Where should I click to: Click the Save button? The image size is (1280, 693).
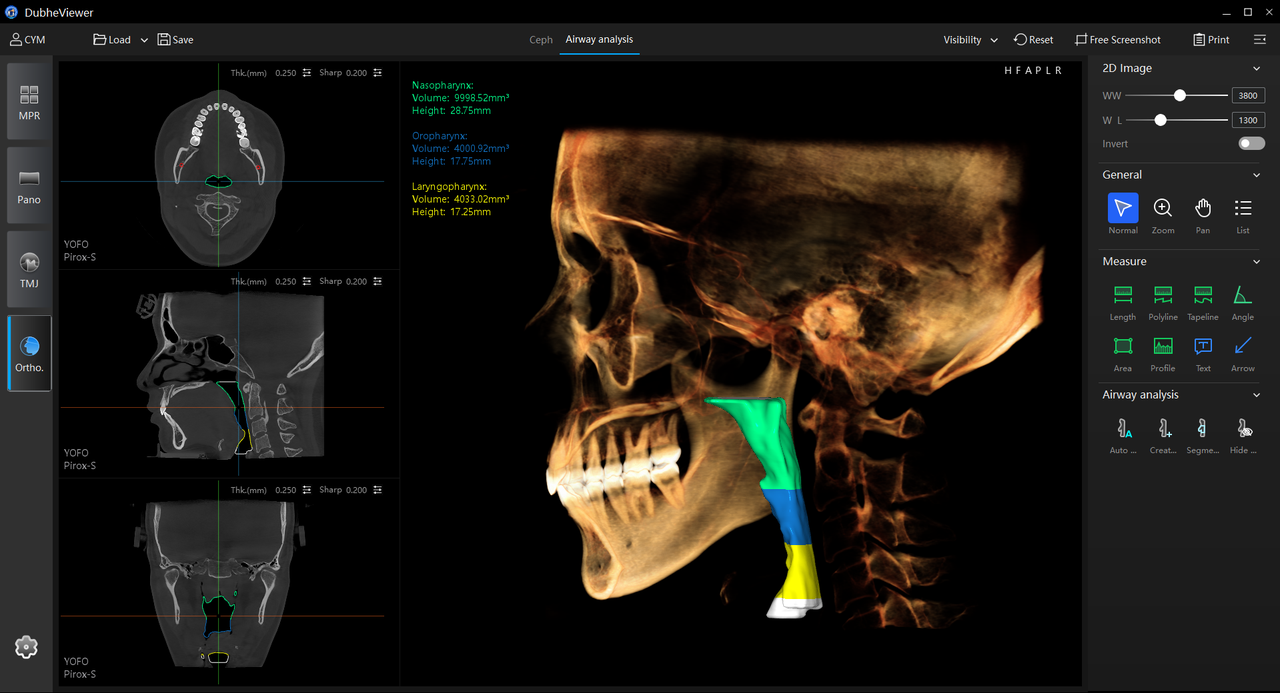pyautogui.click(x=176, y=40)
